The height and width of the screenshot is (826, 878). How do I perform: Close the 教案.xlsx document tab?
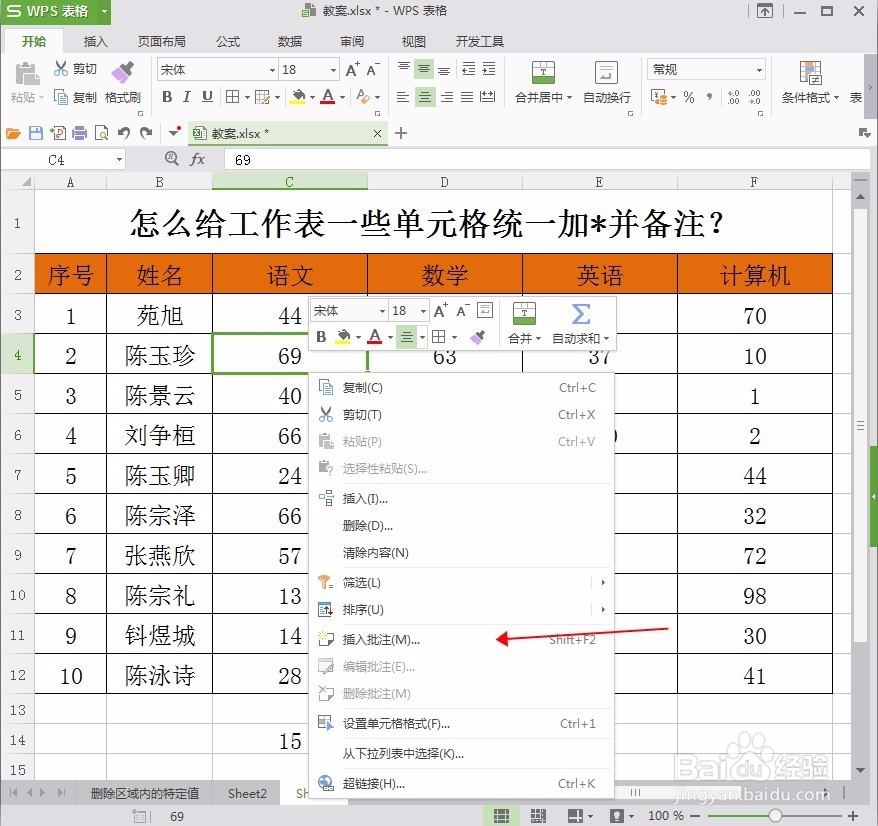point(377,133)
